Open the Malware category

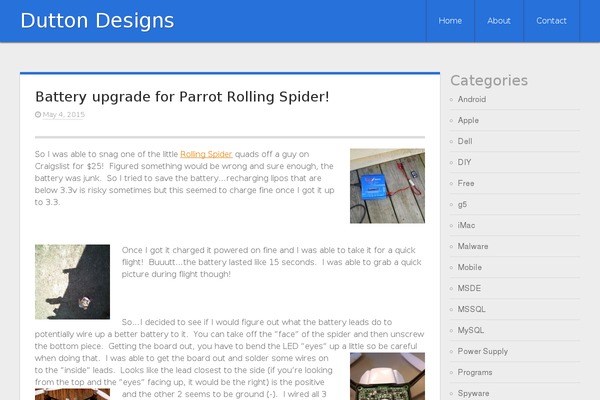[x=473, y=247]
